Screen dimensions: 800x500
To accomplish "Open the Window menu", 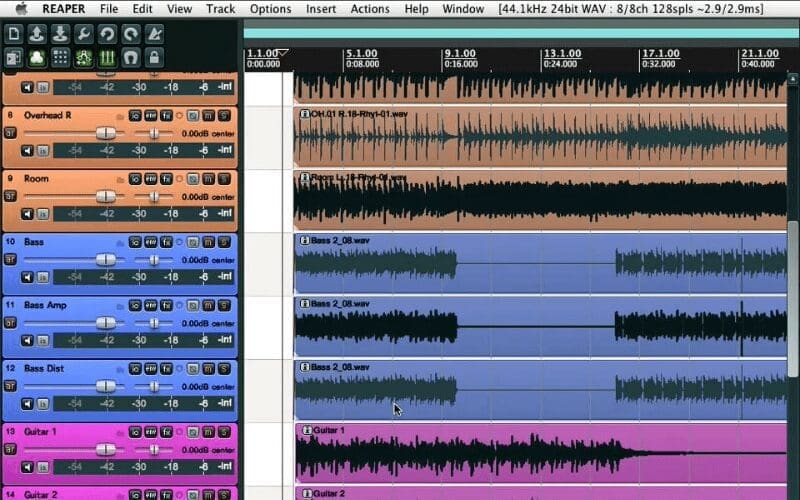I will [x=463, y=9].
